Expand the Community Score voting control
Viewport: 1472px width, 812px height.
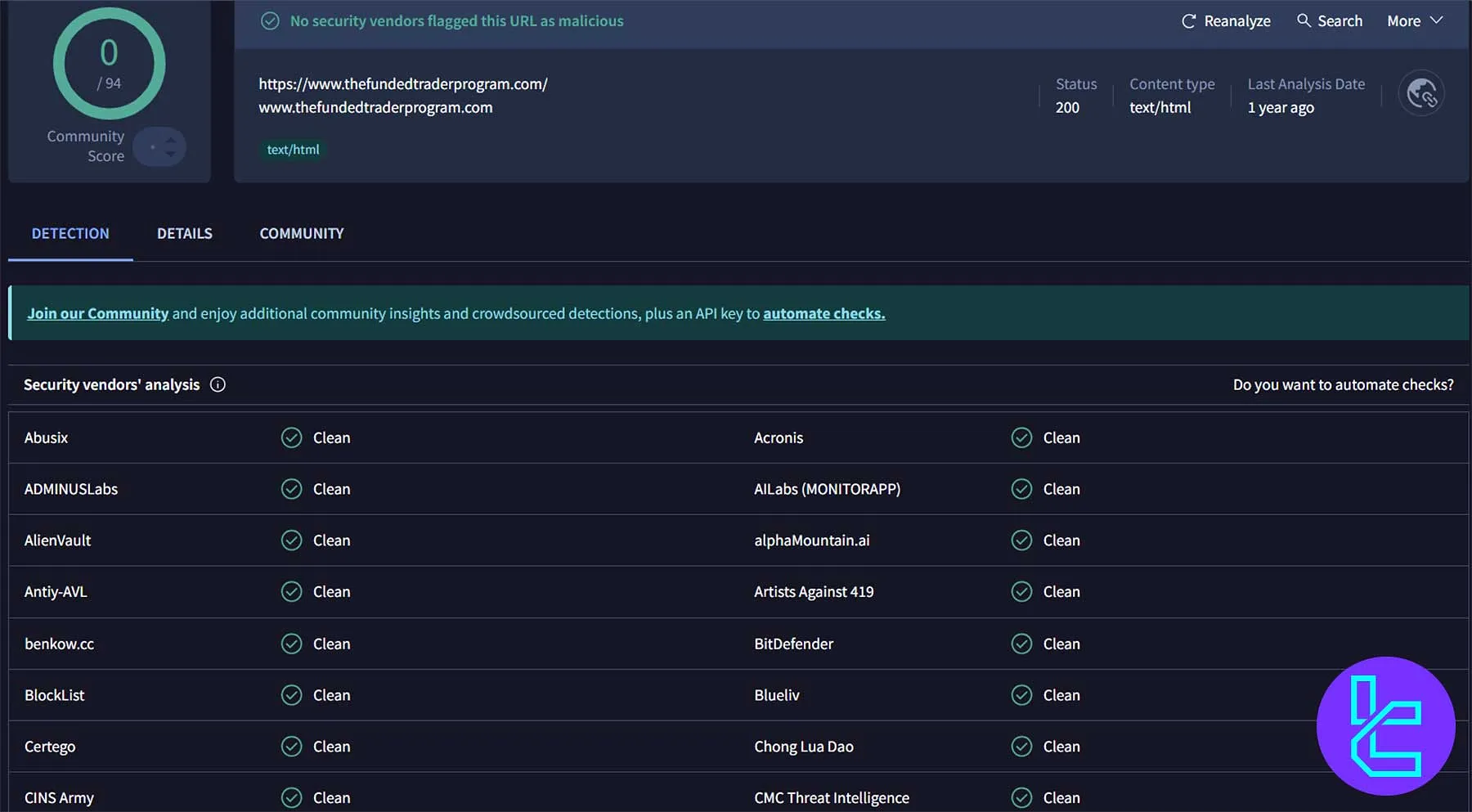[159, 146]
